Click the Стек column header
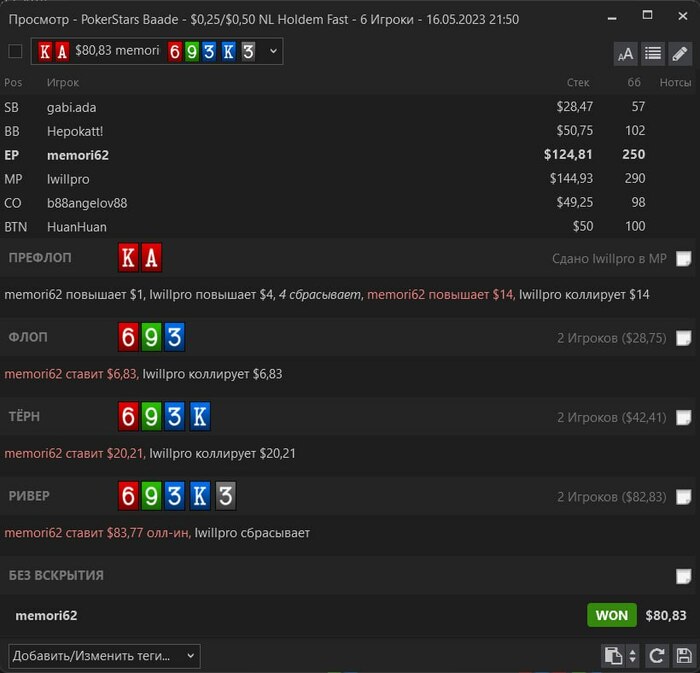Screen dimensions: 700x673 (578, 83)
